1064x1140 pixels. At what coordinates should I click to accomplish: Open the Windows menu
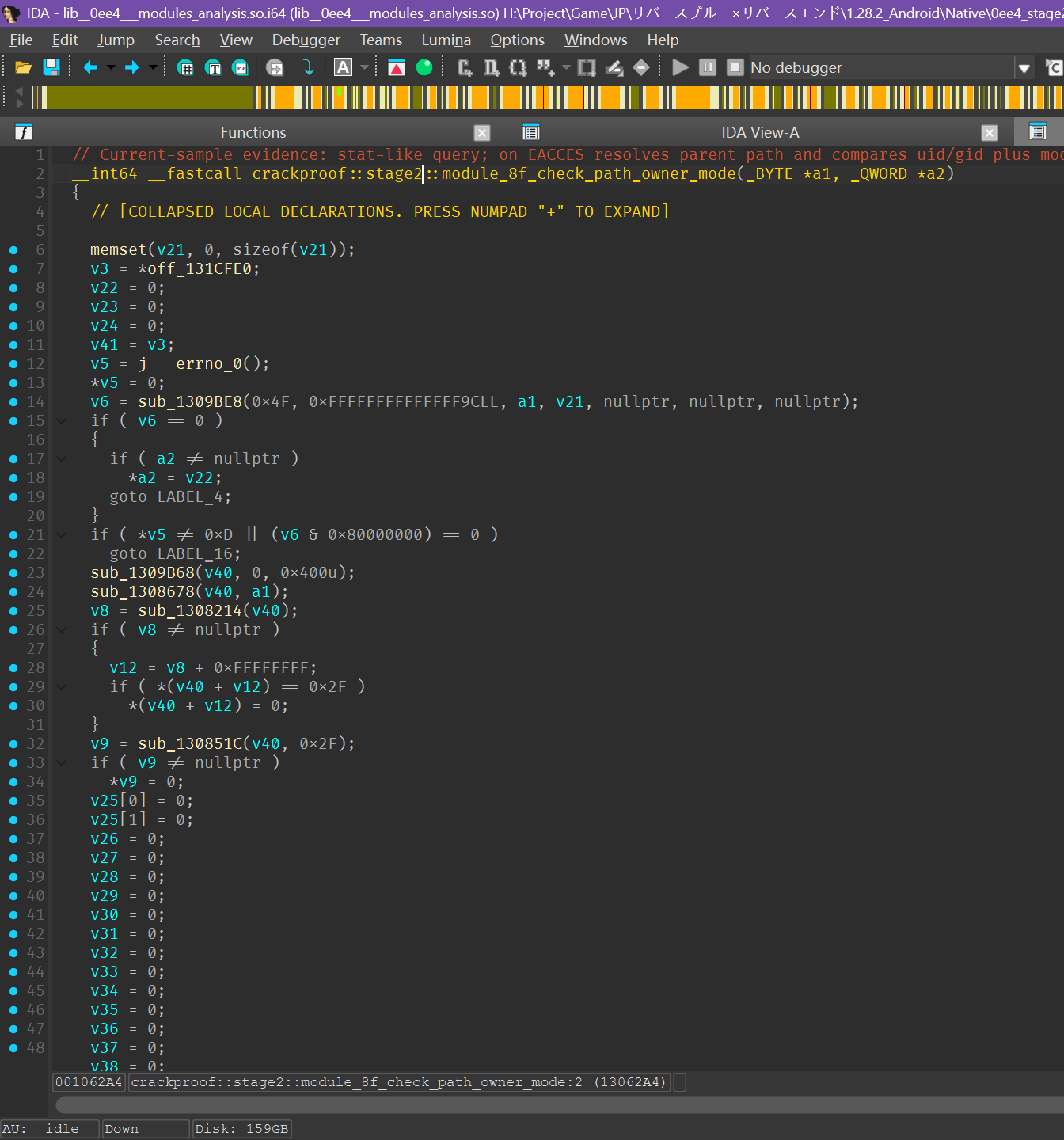coord(596,40)
